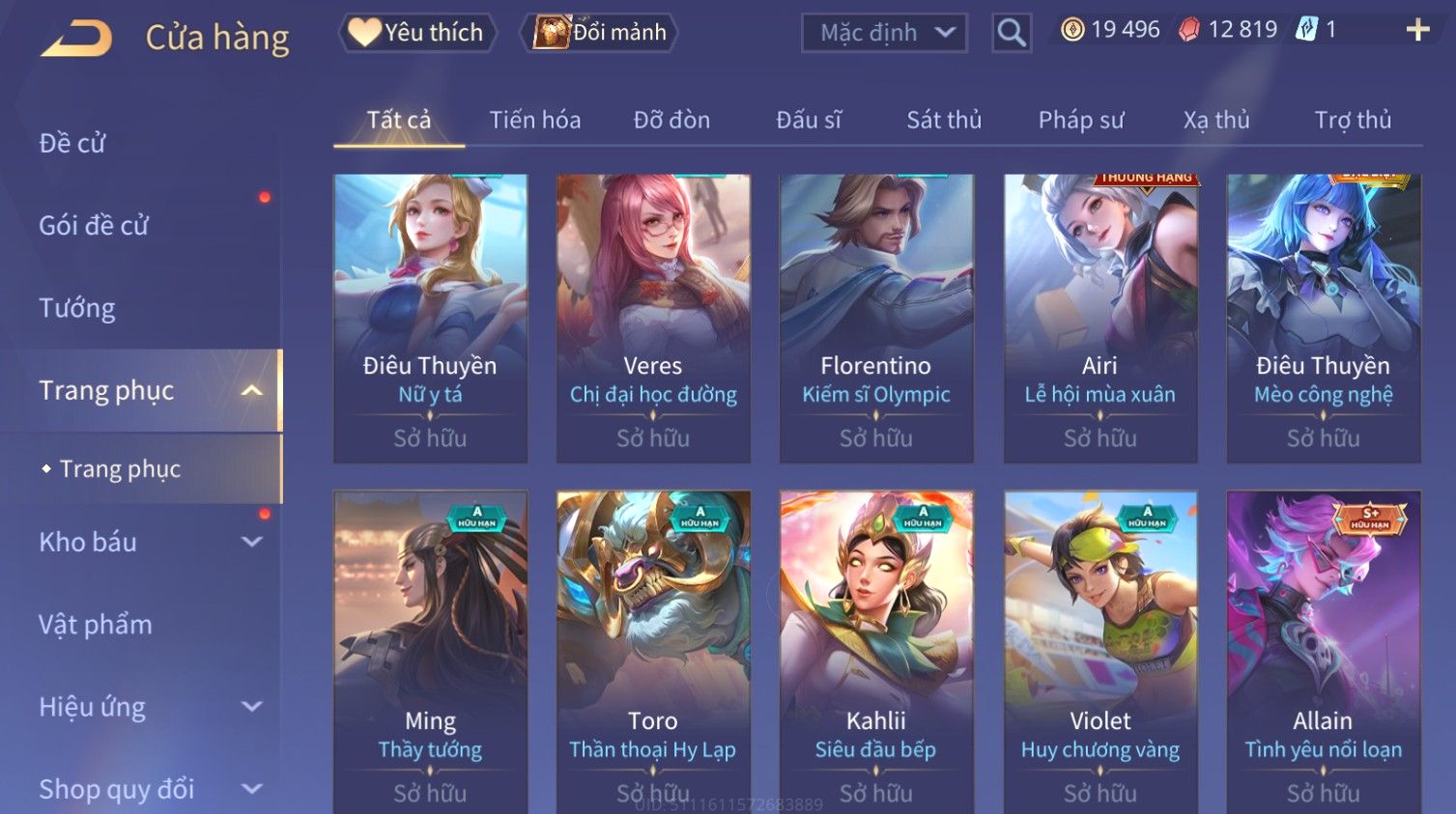
Task: Expand the Shop quy đổi section
Action: (x=252, y=789)
